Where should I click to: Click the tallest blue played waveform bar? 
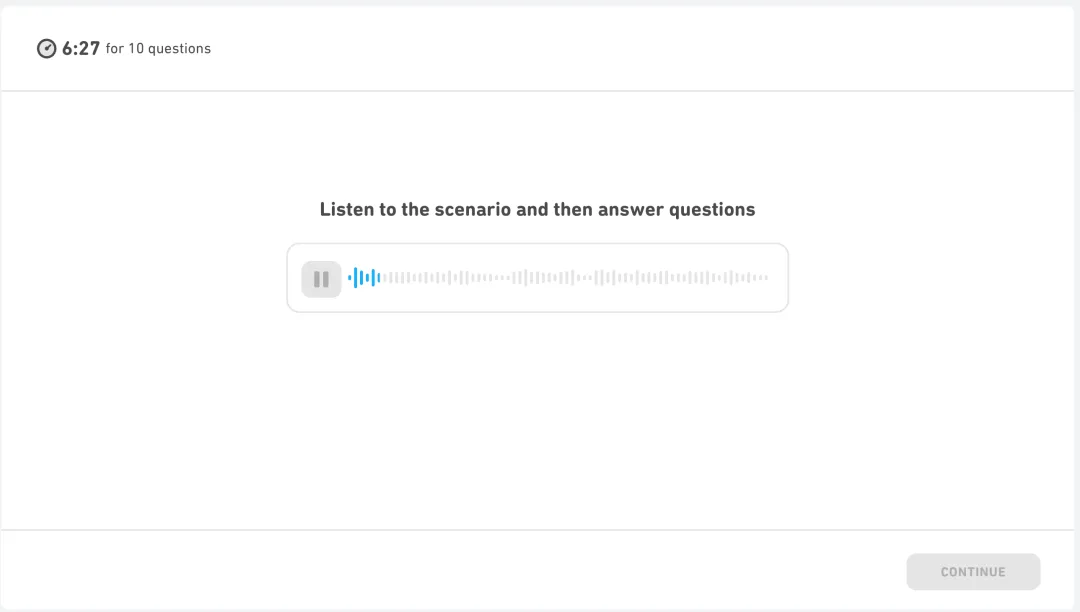(355, 277)
